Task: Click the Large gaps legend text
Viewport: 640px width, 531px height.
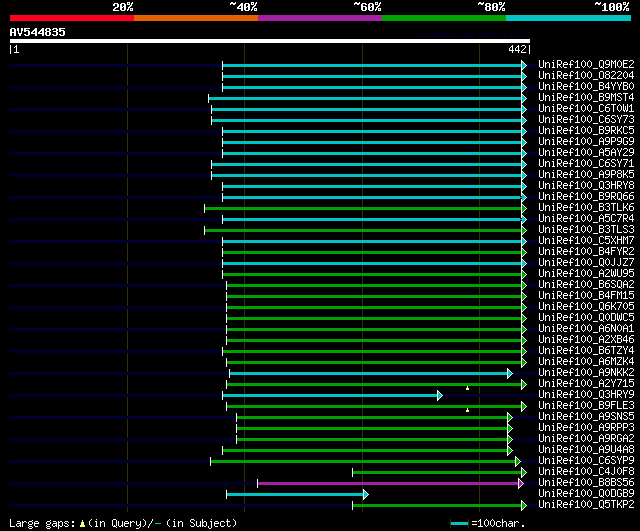Action: [x=123, y=523]
